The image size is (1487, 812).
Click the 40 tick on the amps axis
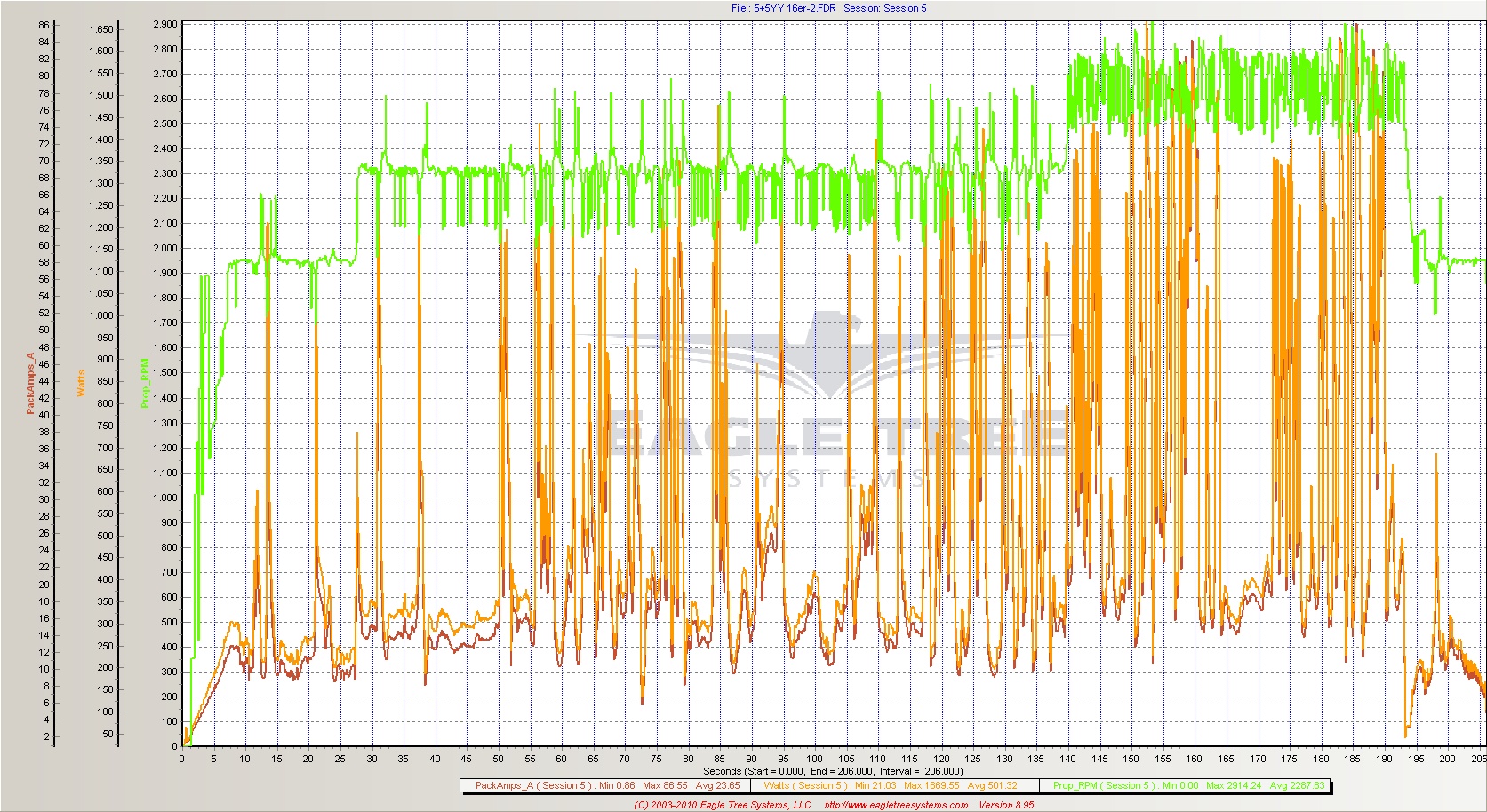click(44, 415)
